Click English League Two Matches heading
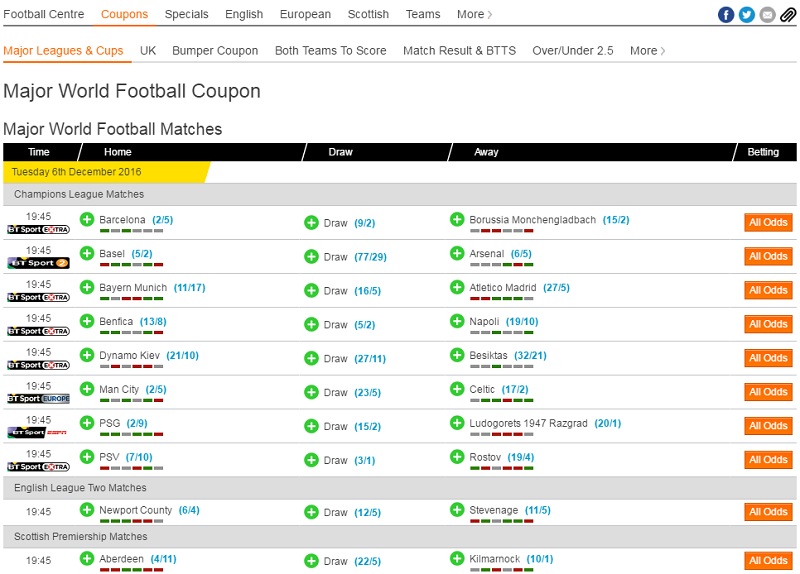The height and width of the screenshot is (574, 800). 80,487
